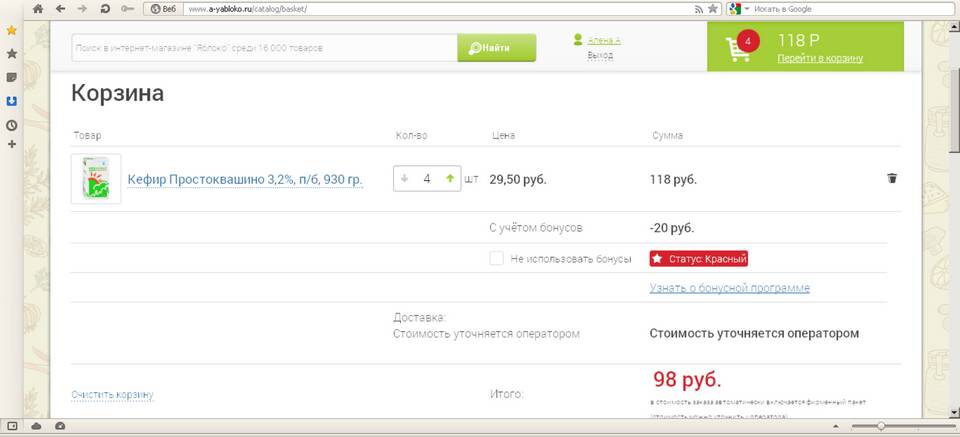Open yellow star bookmarks panel in sidebar
Viewport: 960px width, 437px height.
point(12,31)
